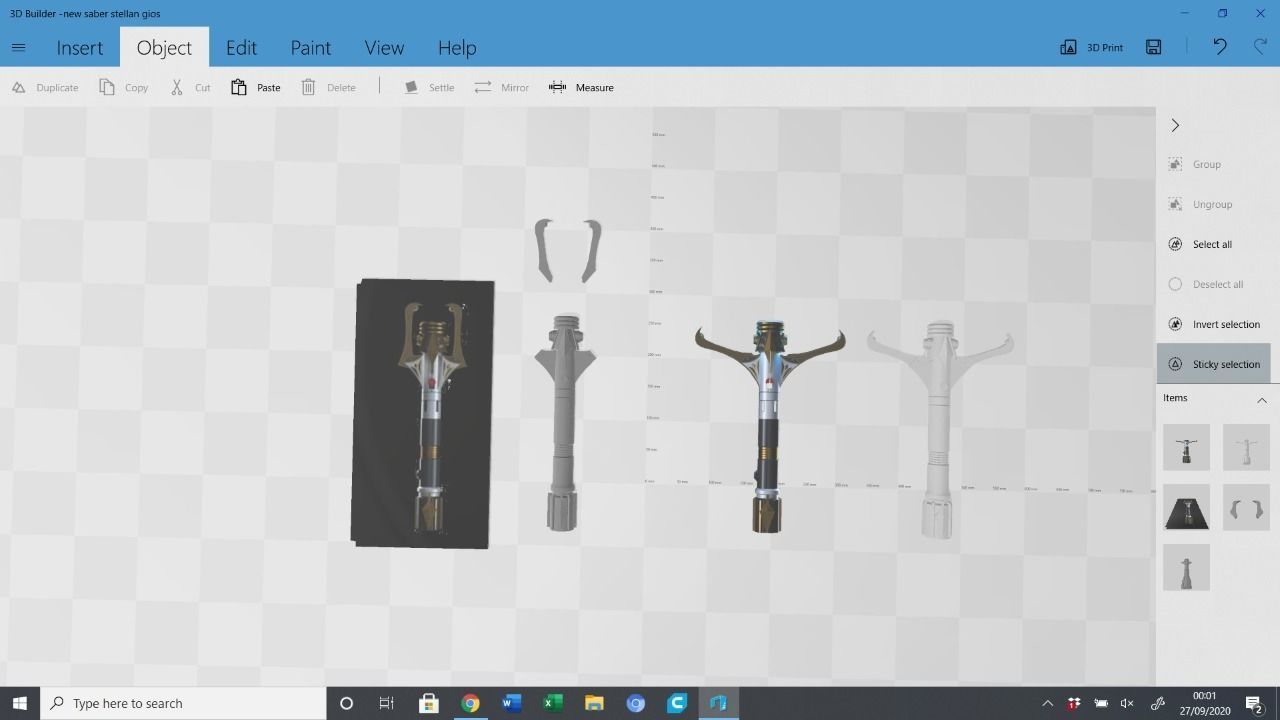Paste from the clipboard
Viewport: 1280px width, 720px height.
tap(255, 87)
